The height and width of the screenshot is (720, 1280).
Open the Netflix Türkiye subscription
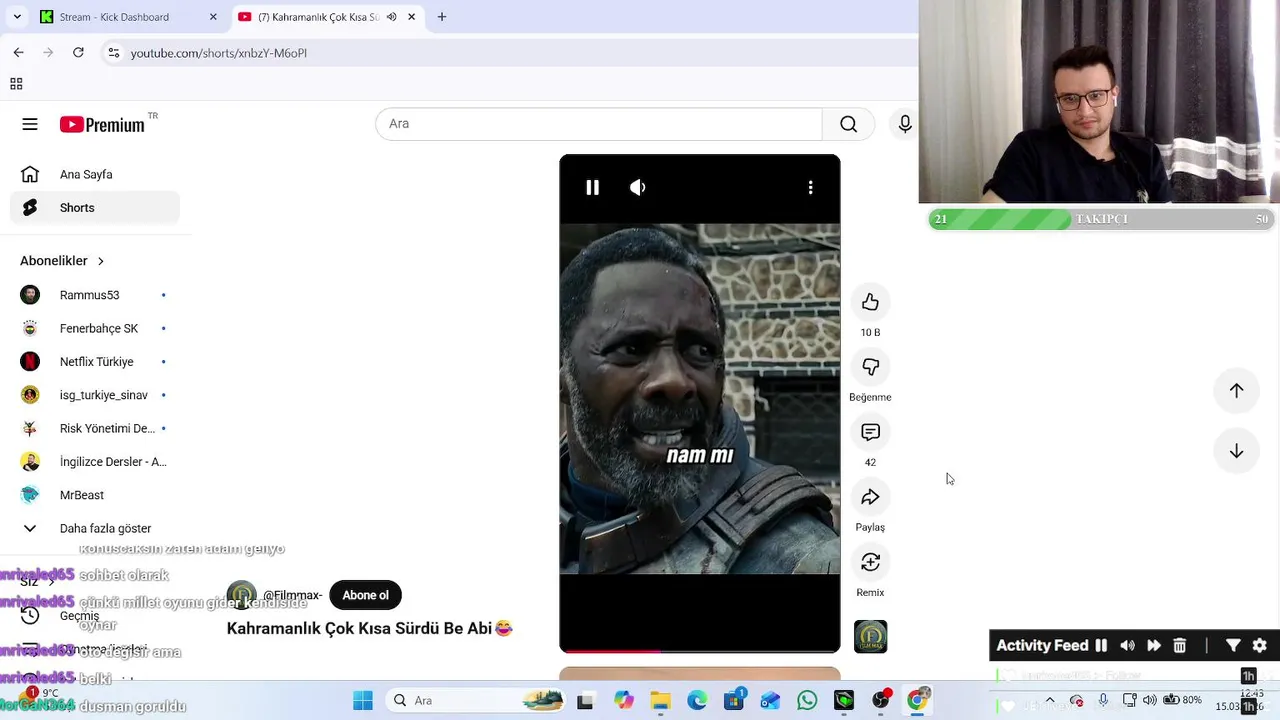(95, 362)
